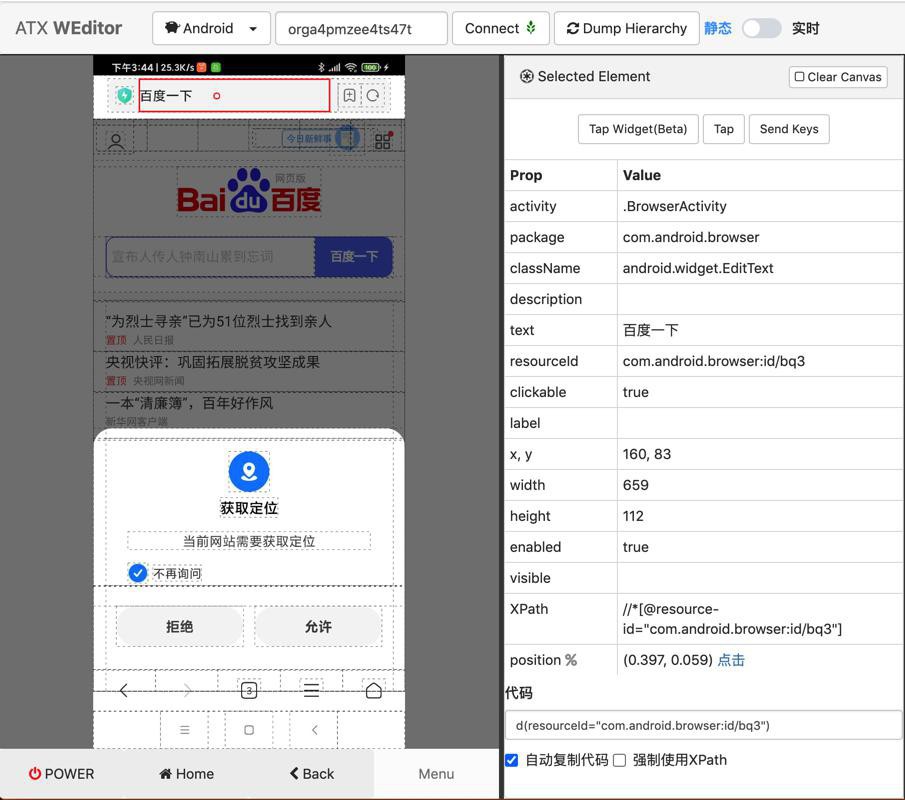Click the 获取定位 dialog title

249,508
